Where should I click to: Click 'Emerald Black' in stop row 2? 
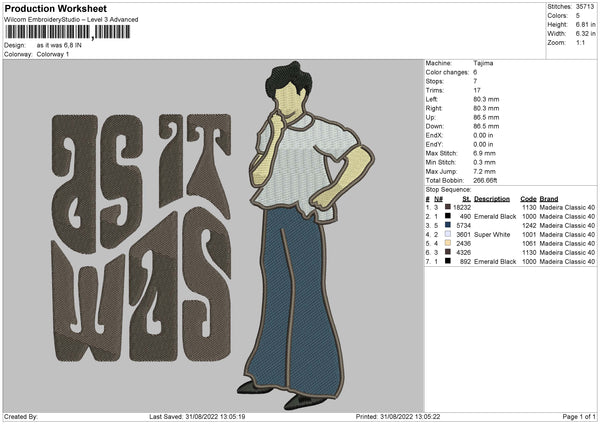[x=495, y=217]
